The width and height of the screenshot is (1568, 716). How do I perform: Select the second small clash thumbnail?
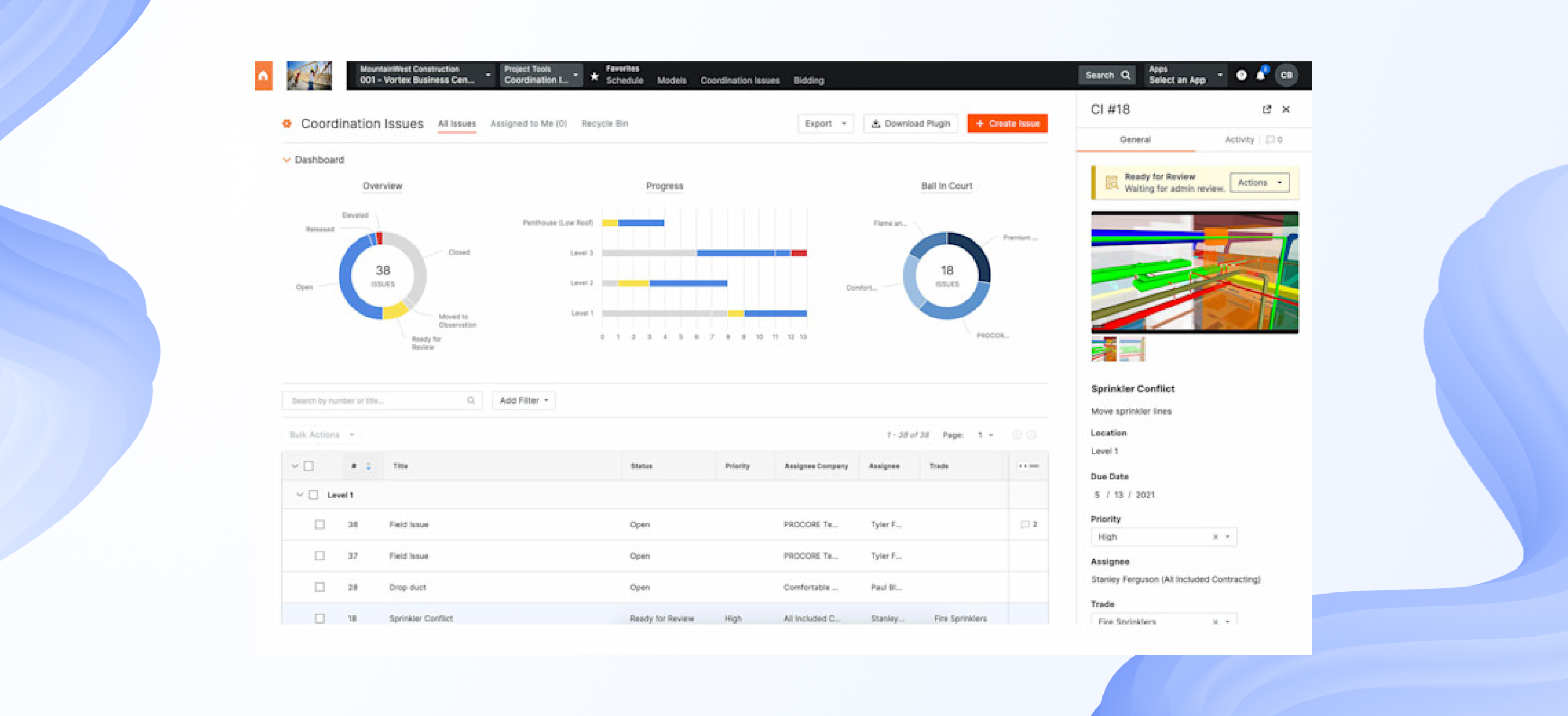point(1131,350)
